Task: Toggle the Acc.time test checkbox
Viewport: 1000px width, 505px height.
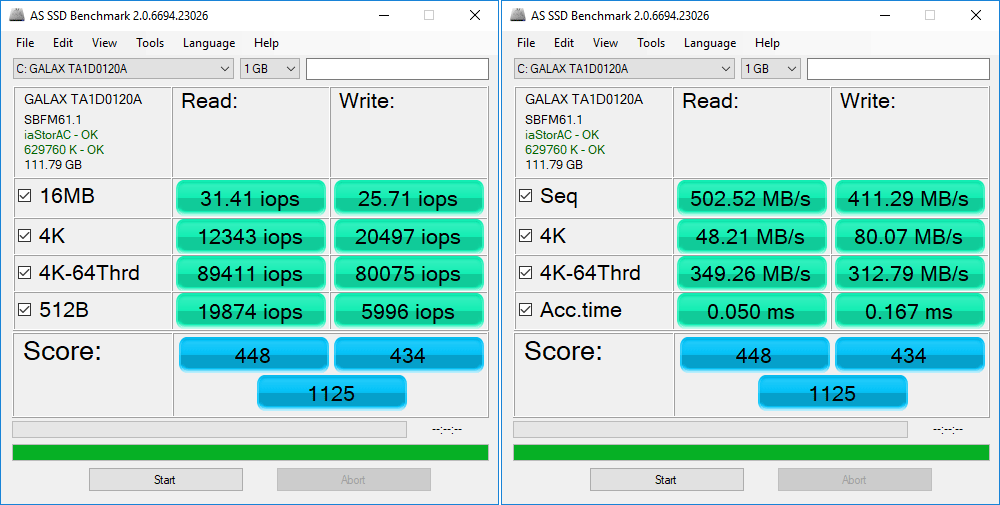Action: point(527,311)
